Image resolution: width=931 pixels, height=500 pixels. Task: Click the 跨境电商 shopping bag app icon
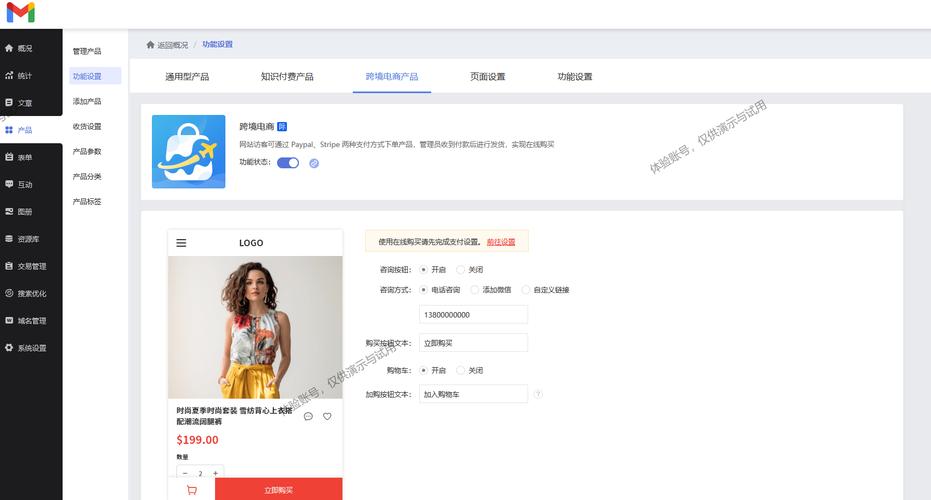point(188,151)
